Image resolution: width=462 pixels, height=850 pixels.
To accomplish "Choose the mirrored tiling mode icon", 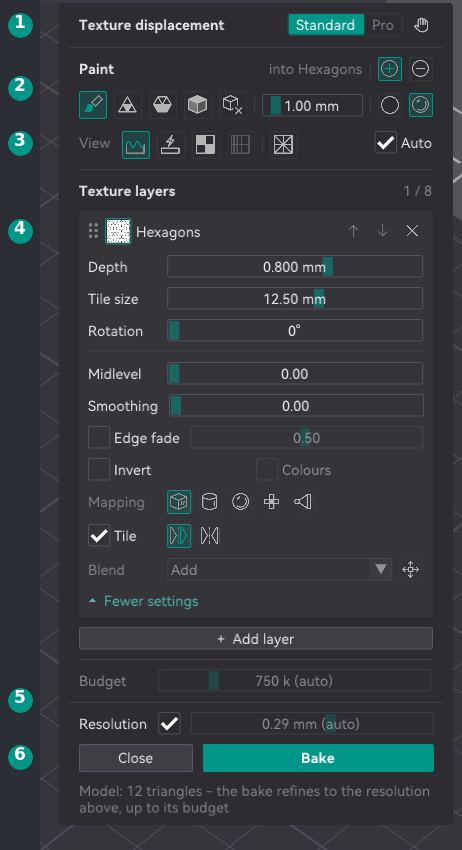I will click(210, 536).
